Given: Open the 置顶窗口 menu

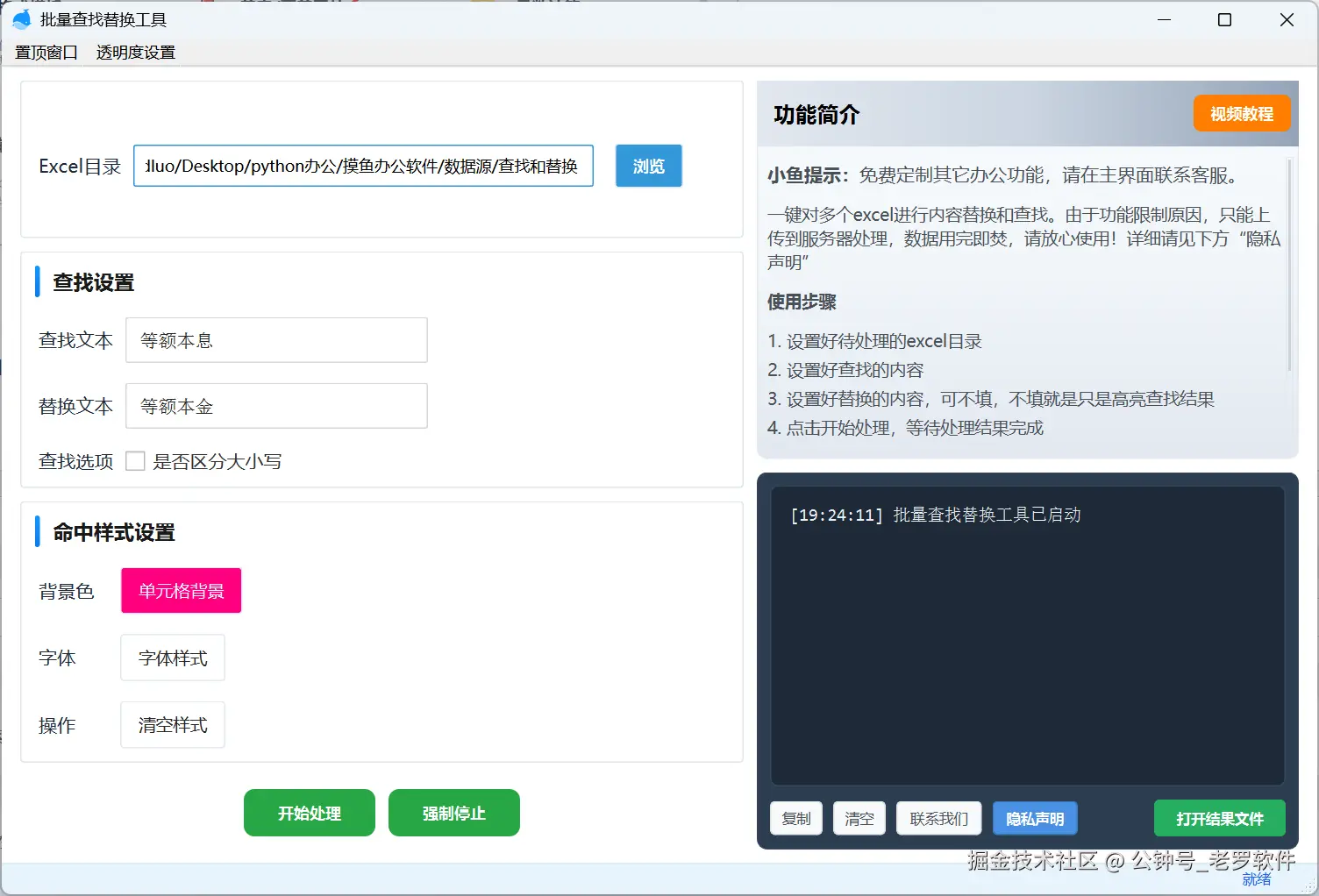Looking at the screenshot, I should point(46,53).
